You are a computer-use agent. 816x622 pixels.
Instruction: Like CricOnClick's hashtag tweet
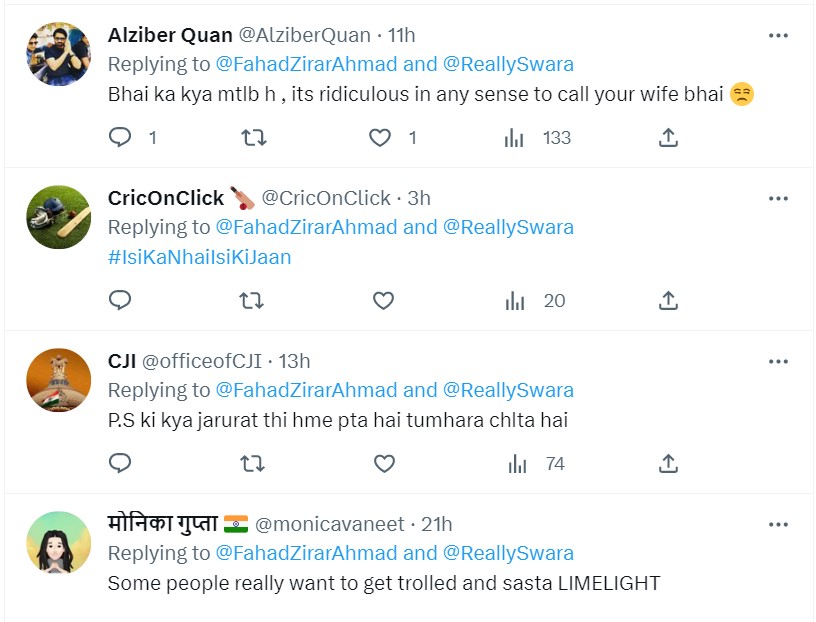click(384, 300)
